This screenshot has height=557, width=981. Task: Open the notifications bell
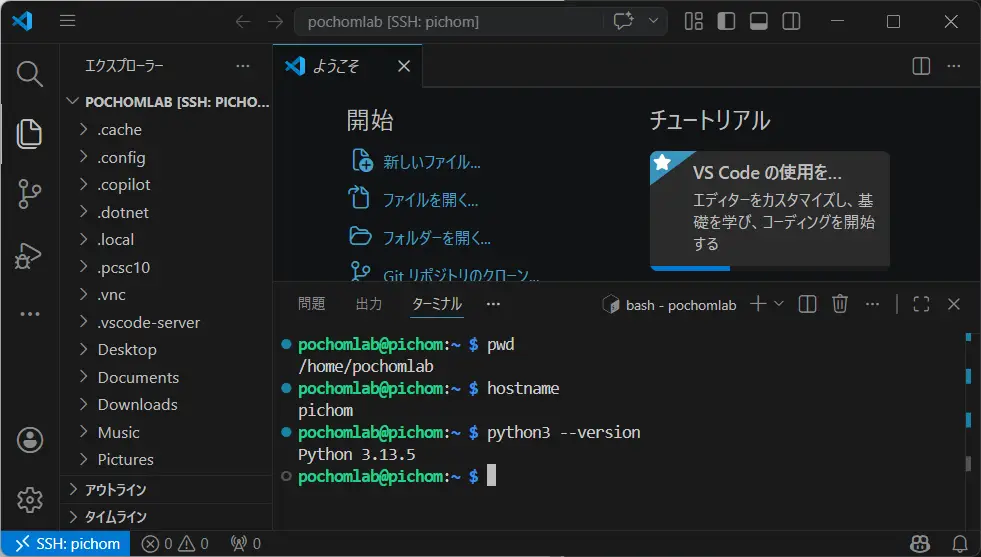tap(960, 544)
